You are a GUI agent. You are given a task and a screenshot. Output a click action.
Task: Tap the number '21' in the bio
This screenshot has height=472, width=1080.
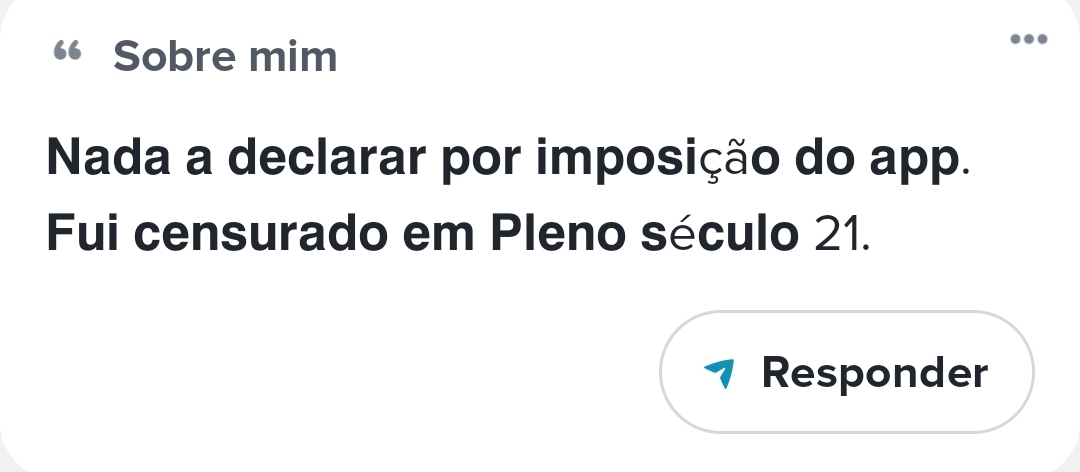[840, 233]
